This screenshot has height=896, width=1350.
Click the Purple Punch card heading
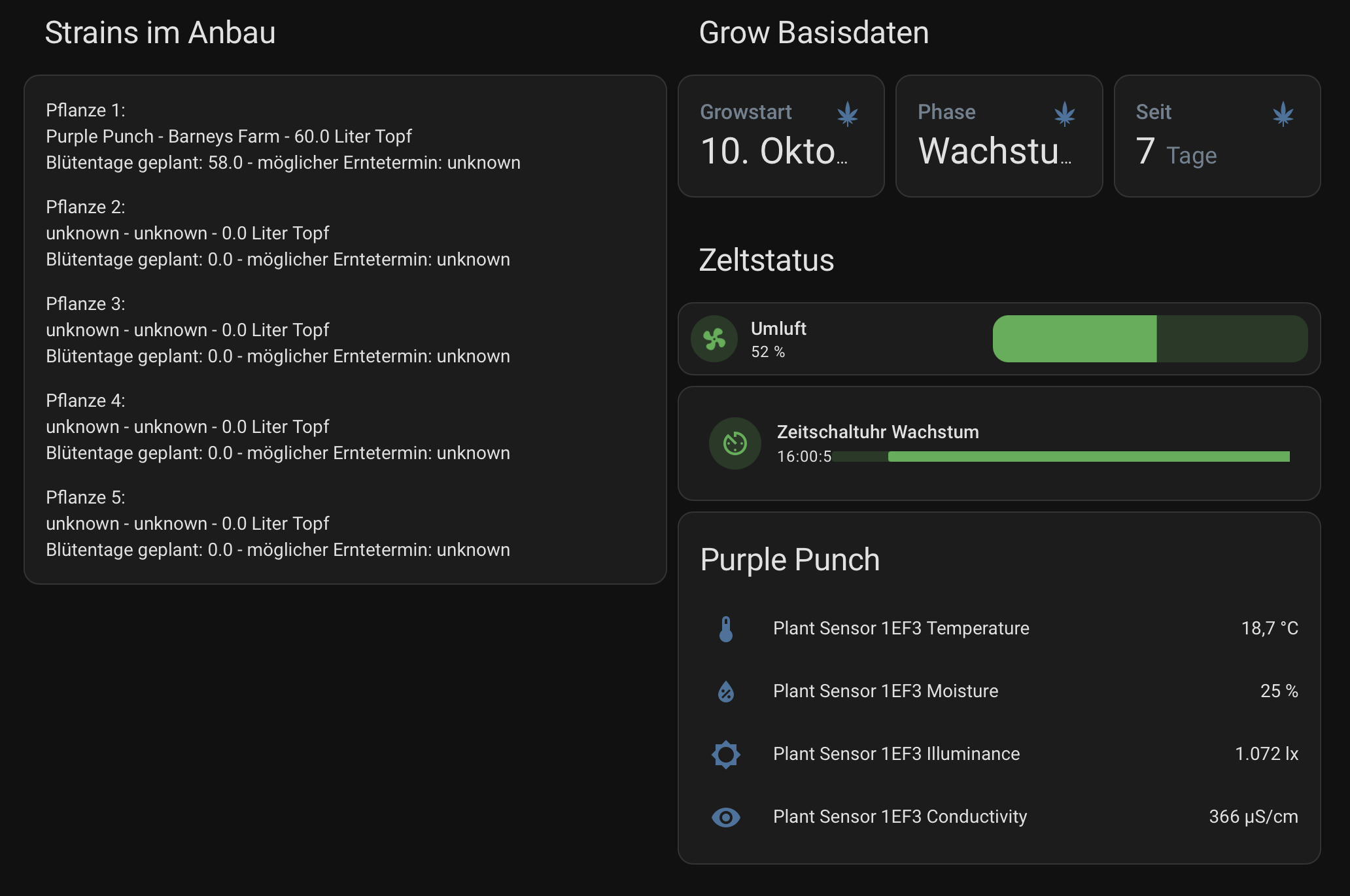(790, 560)
